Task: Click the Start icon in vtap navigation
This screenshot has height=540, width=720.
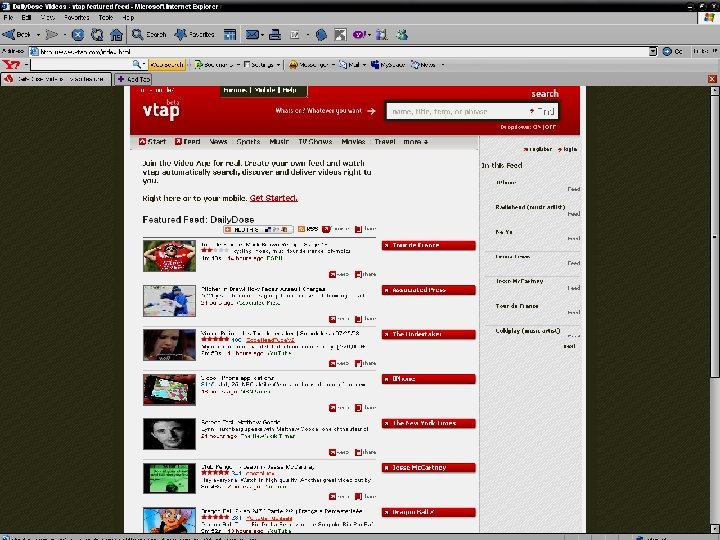Action: tap(142, 141)
